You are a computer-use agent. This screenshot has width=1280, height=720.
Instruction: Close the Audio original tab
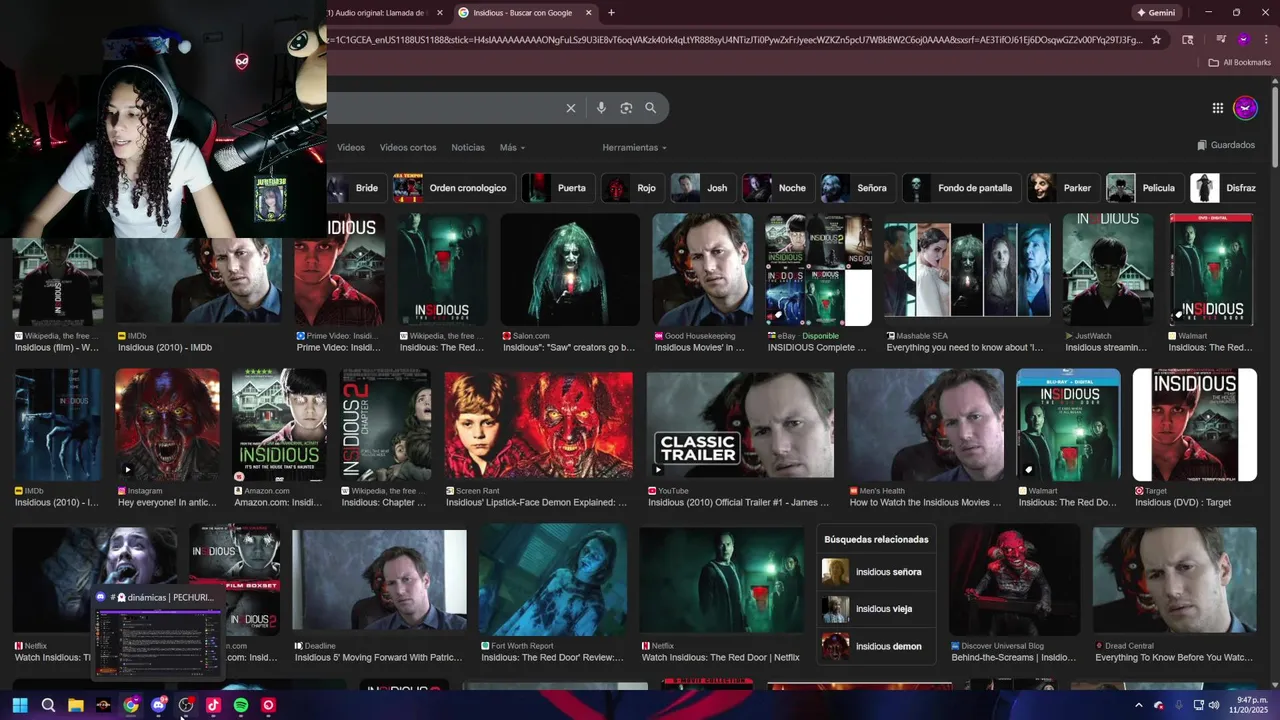pos(440,13)
